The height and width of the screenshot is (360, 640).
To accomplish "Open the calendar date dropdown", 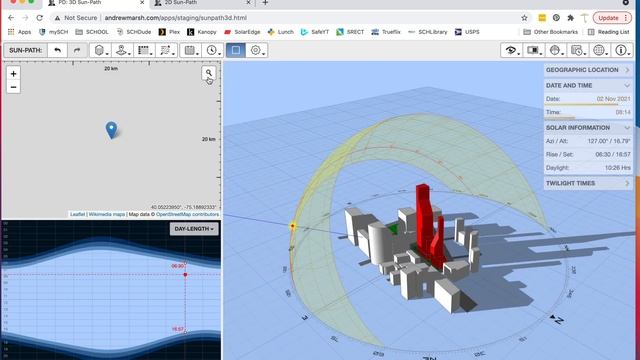I will 191,50.
